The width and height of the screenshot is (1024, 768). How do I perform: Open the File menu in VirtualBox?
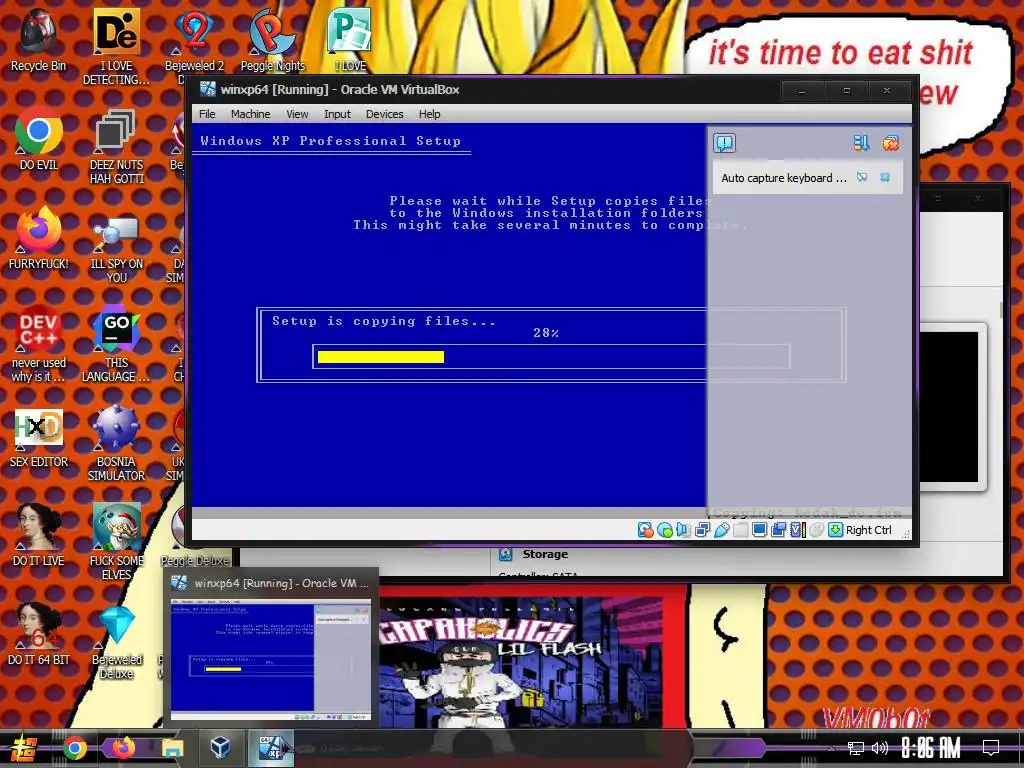(207, 114)
